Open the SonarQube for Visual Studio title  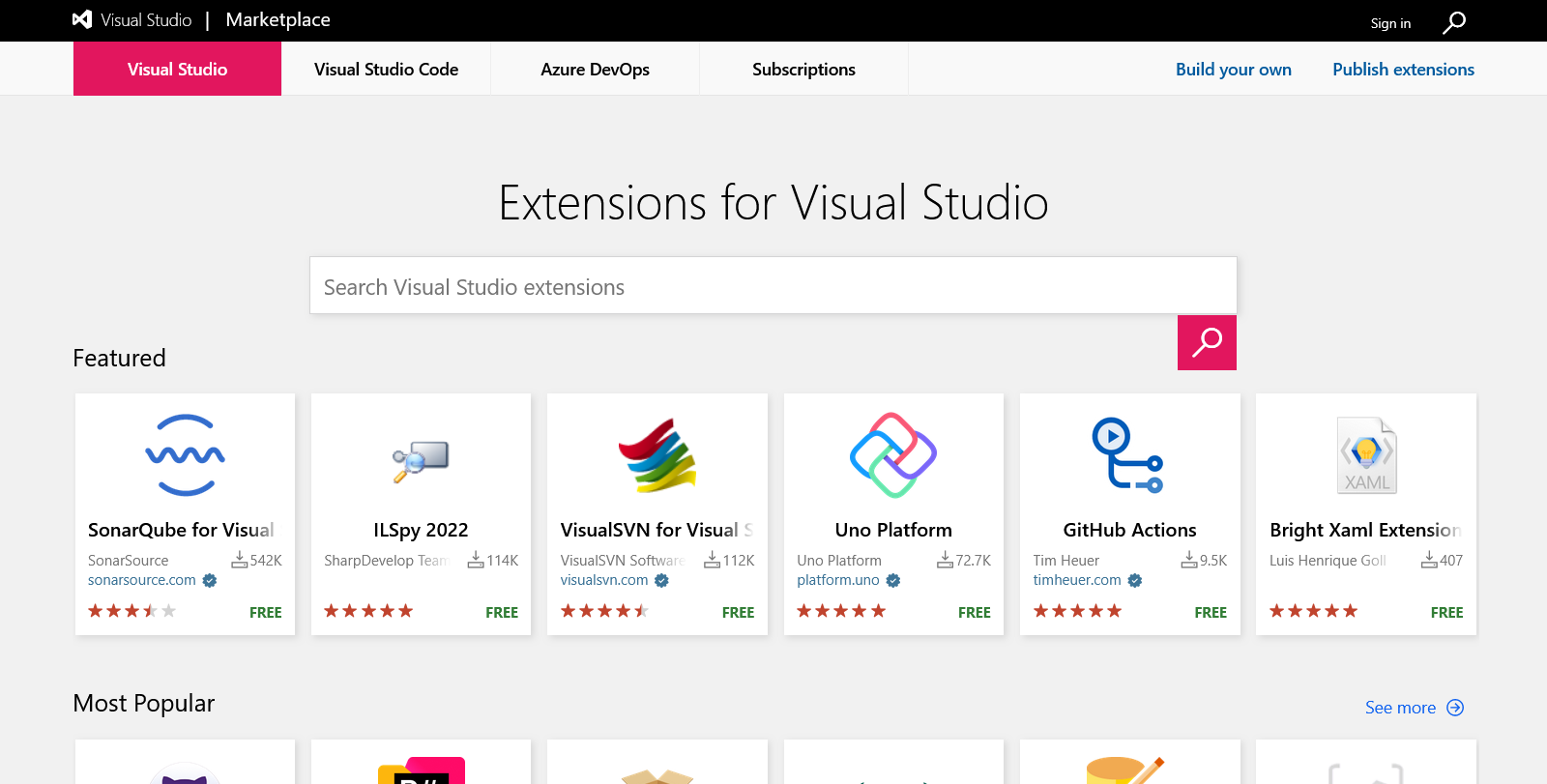(181, 530)
